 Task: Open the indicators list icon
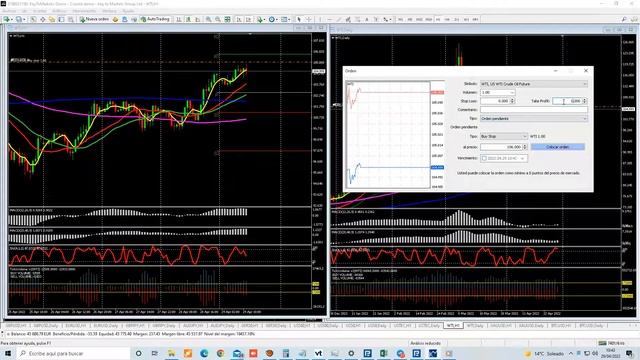point(259,19)
